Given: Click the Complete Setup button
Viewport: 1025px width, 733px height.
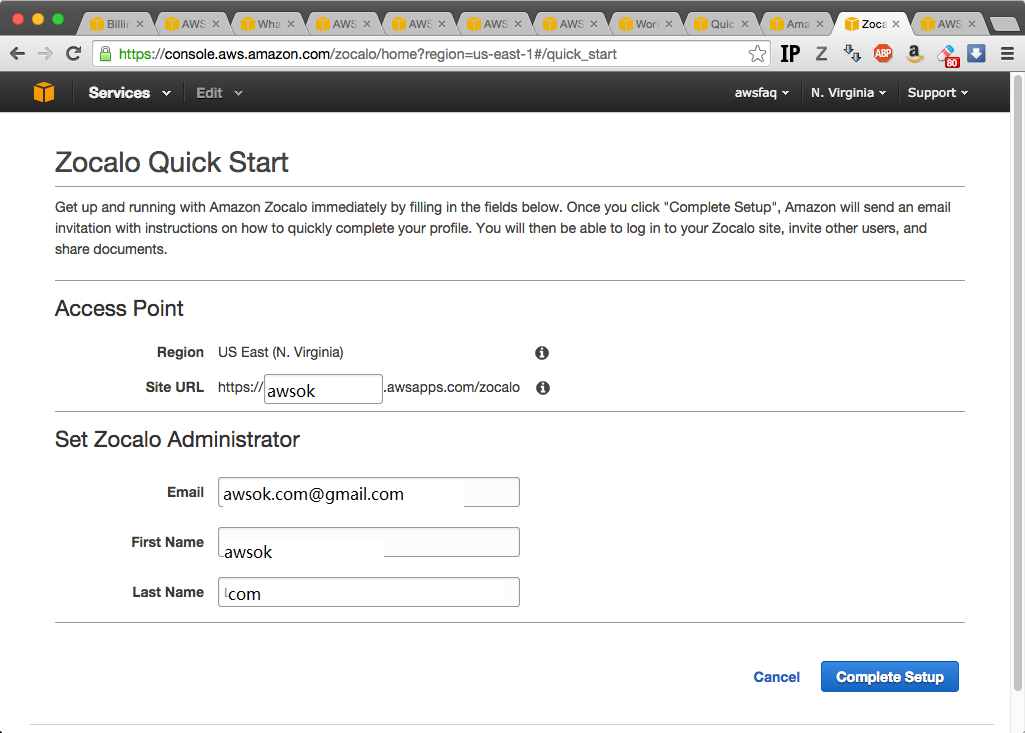Looking at the screenshot, I should pyautogui.click(x=890, y=677).
